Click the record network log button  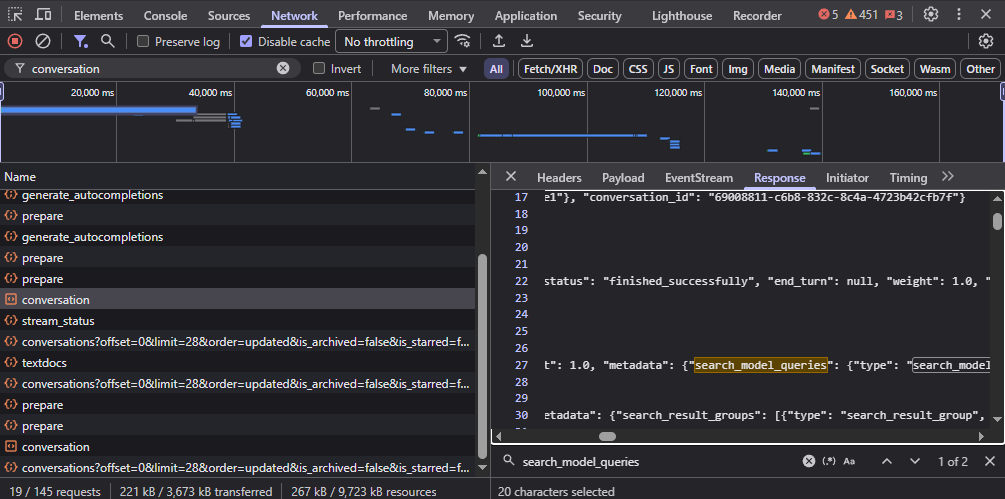(x=15, y=41)
